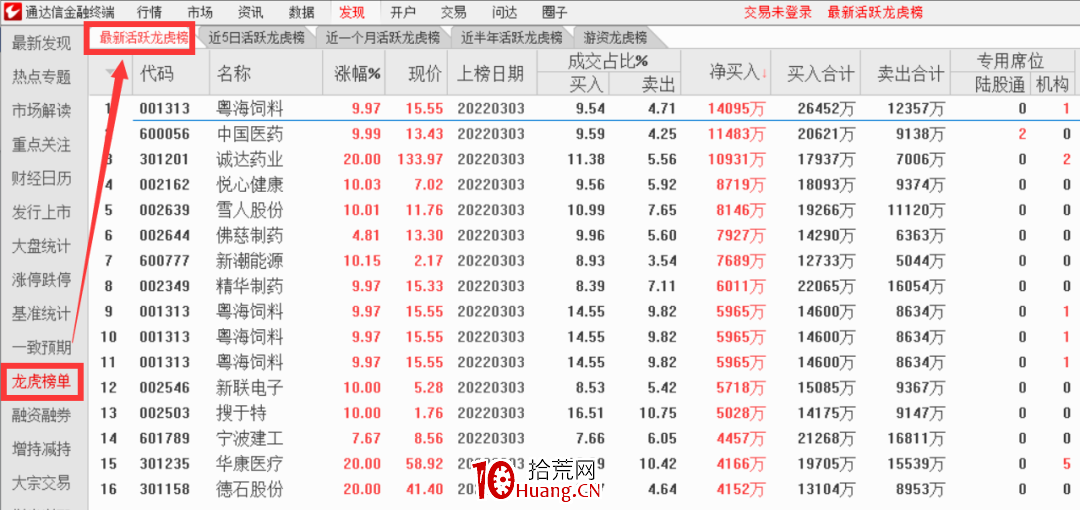The width and height of the screenshot is (1080, 510).
Task: Select the 华康医疗 stock name
Action: [250, 464]
